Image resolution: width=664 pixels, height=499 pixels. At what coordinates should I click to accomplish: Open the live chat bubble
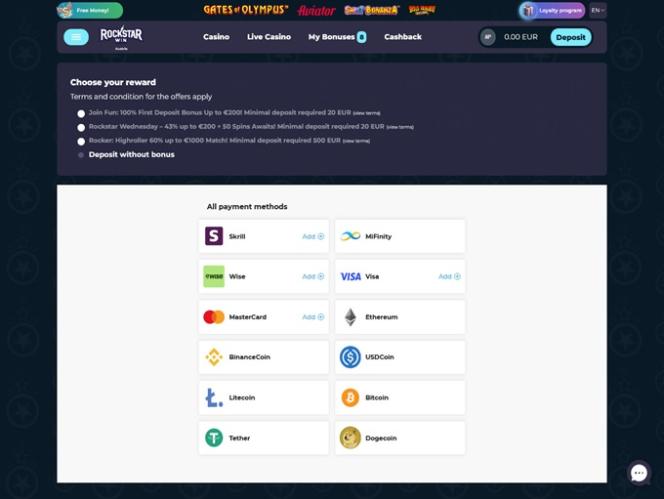pyautogui.click(x=639, y=473)
